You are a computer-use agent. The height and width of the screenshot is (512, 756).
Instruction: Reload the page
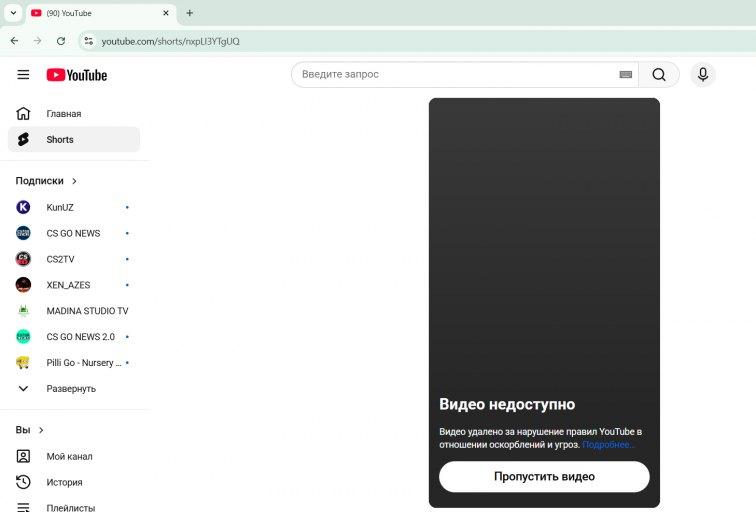[x=61, y=41]
